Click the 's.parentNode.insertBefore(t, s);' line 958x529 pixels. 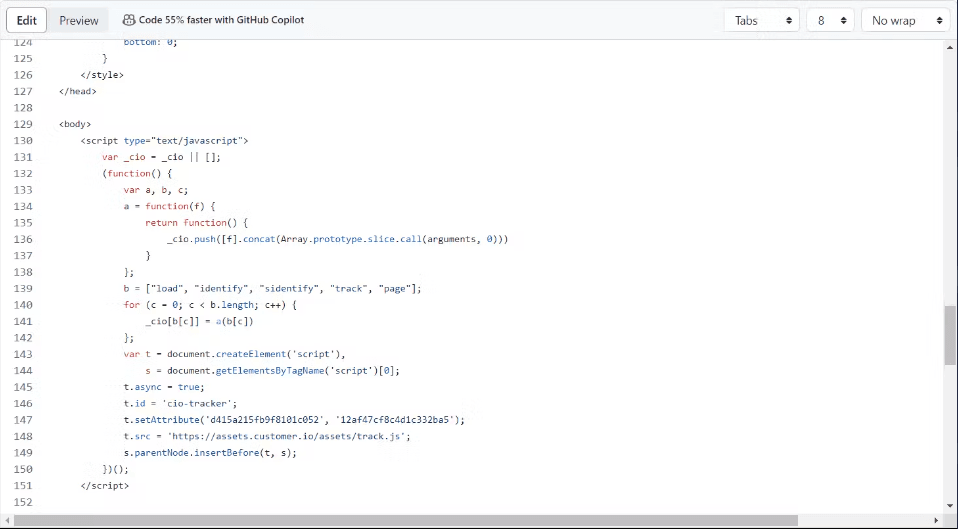[x=210, y=453]
